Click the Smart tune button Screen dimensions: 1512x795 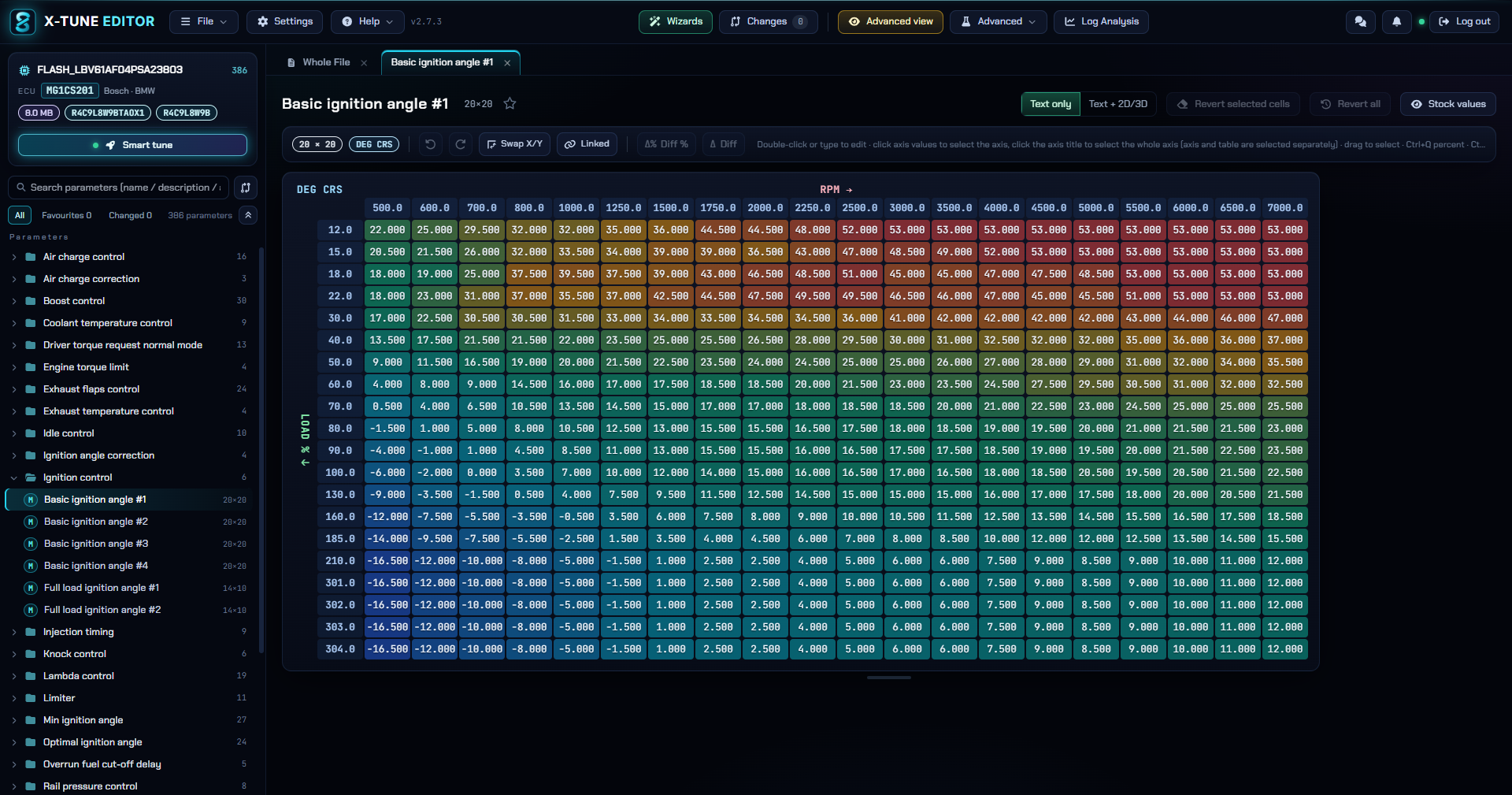tap(132, 145)
